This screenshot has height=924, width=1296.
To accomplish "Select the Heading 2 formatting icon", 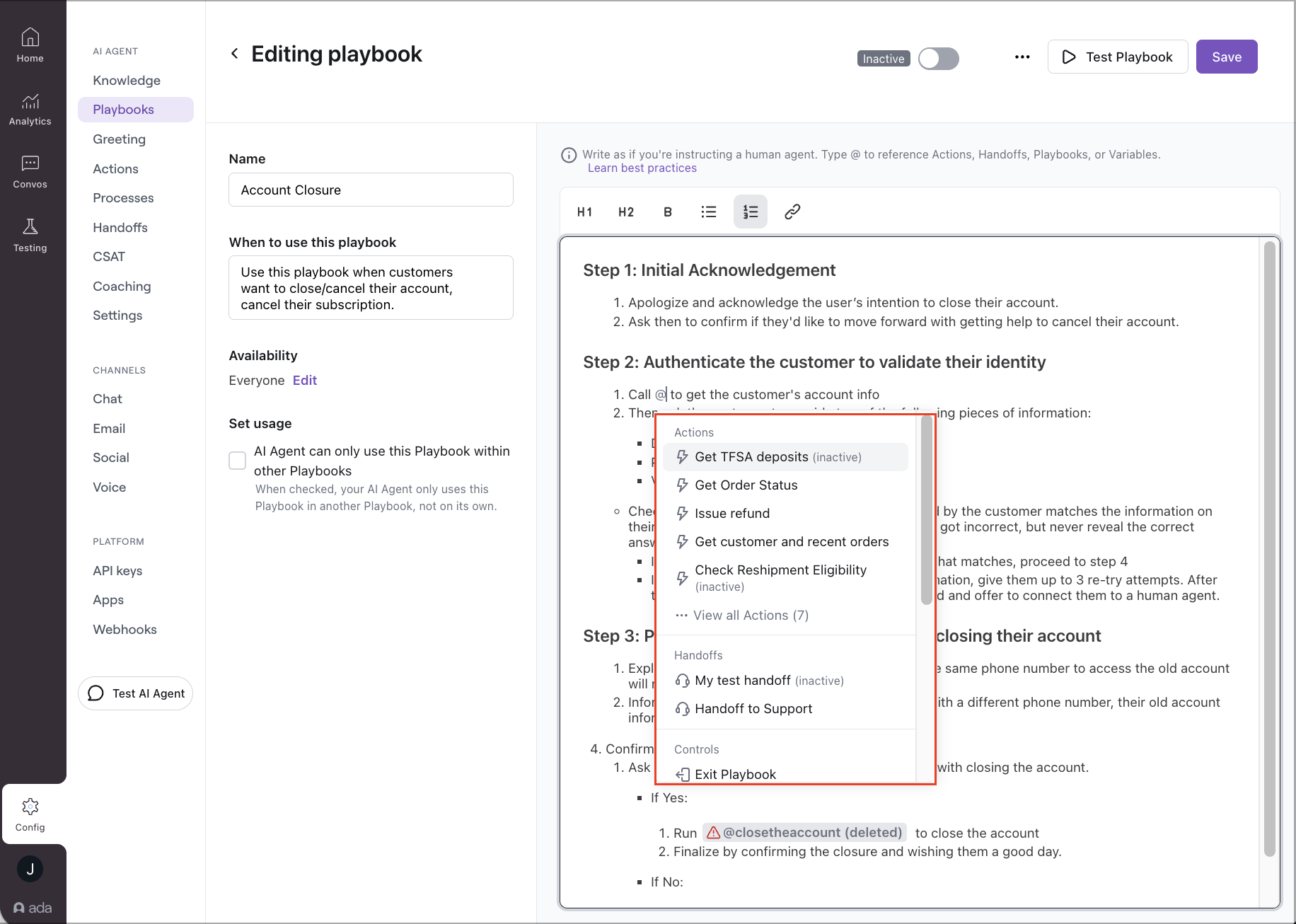I will 625,212.
